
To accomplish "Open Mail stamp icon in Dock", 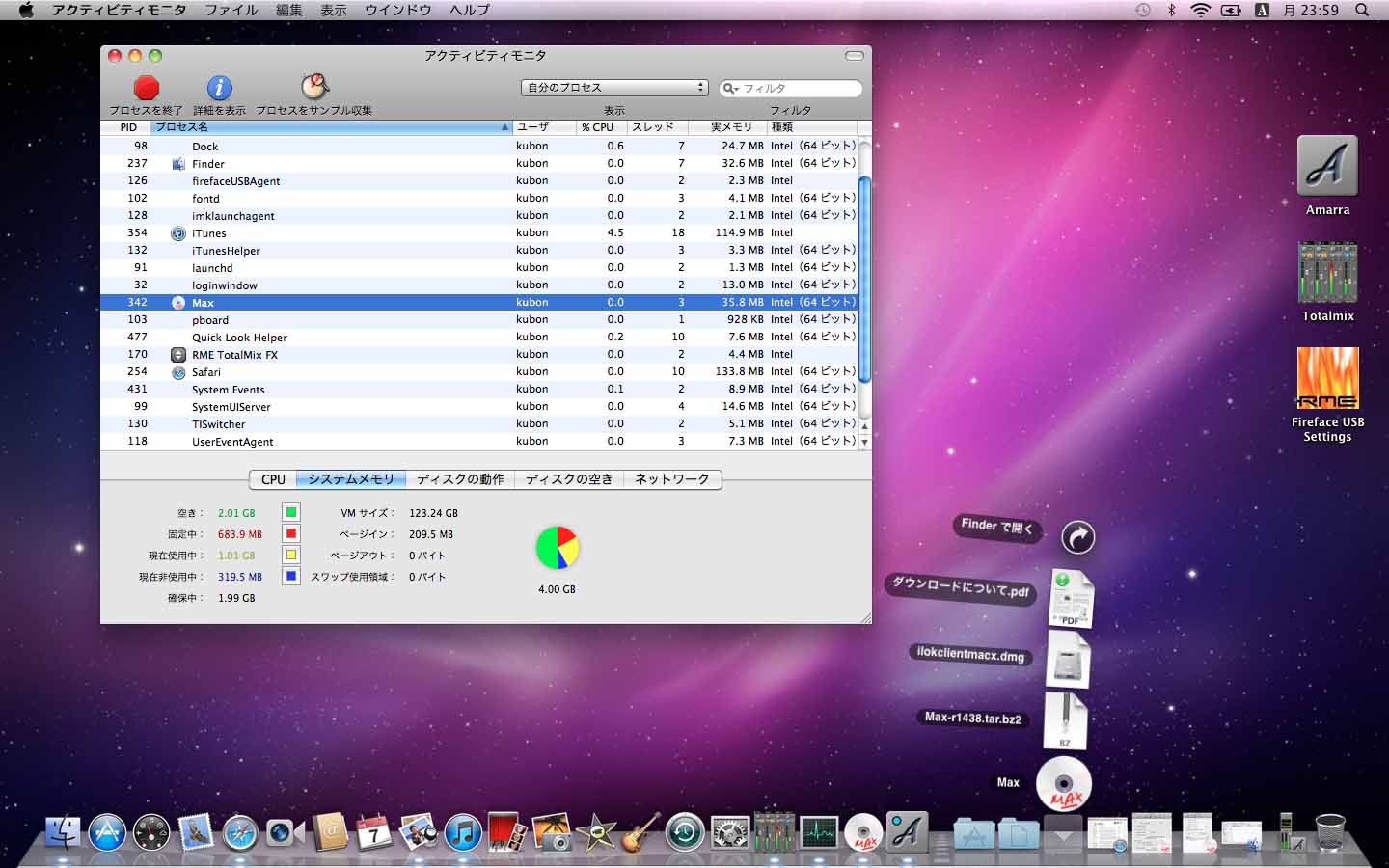I will pos(196,832).
